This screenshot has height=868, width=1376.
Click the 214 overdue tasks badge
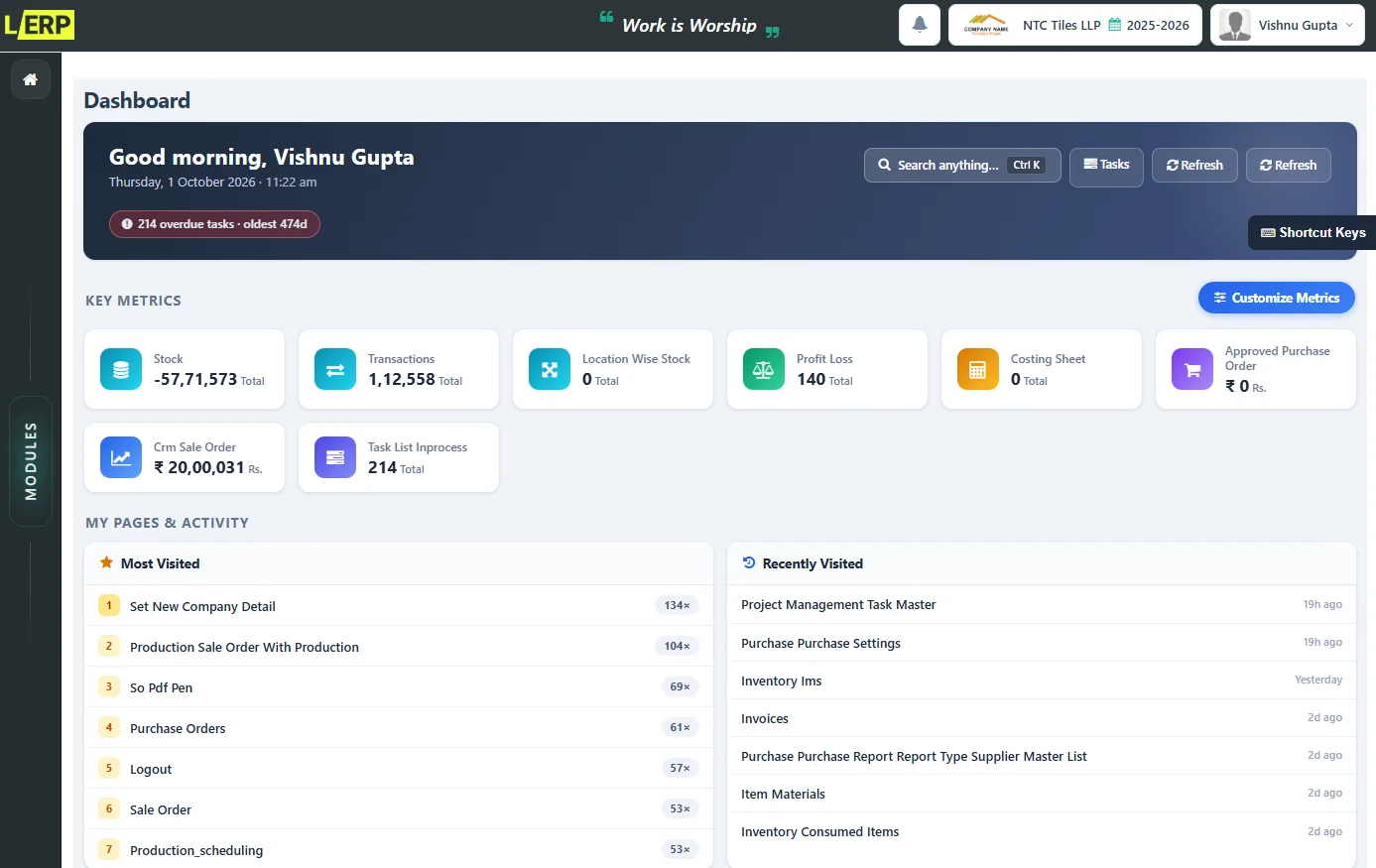point(214,224)
